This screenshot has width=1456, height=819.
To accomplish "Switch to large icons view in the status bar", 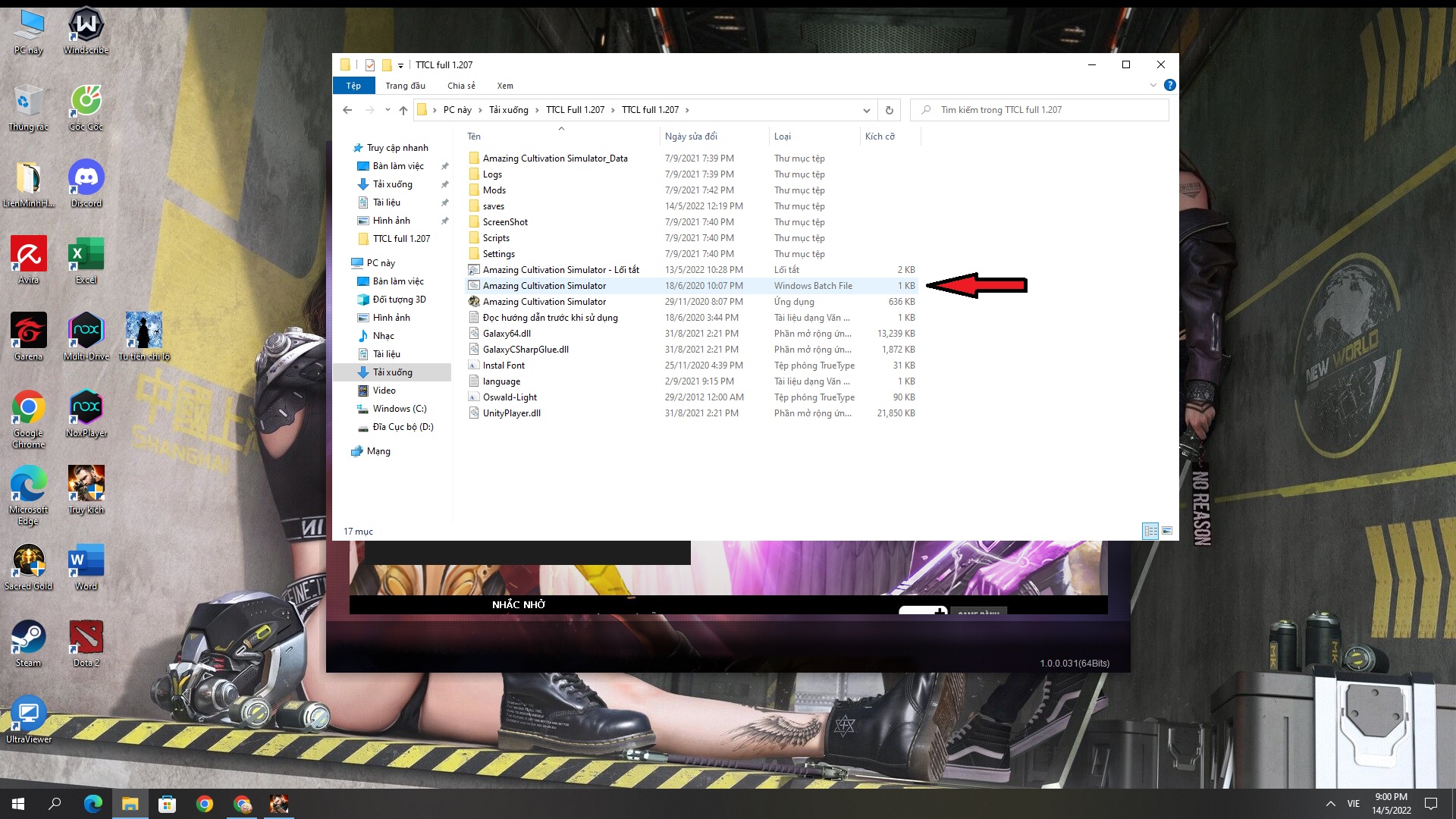I will [1167, 531].
